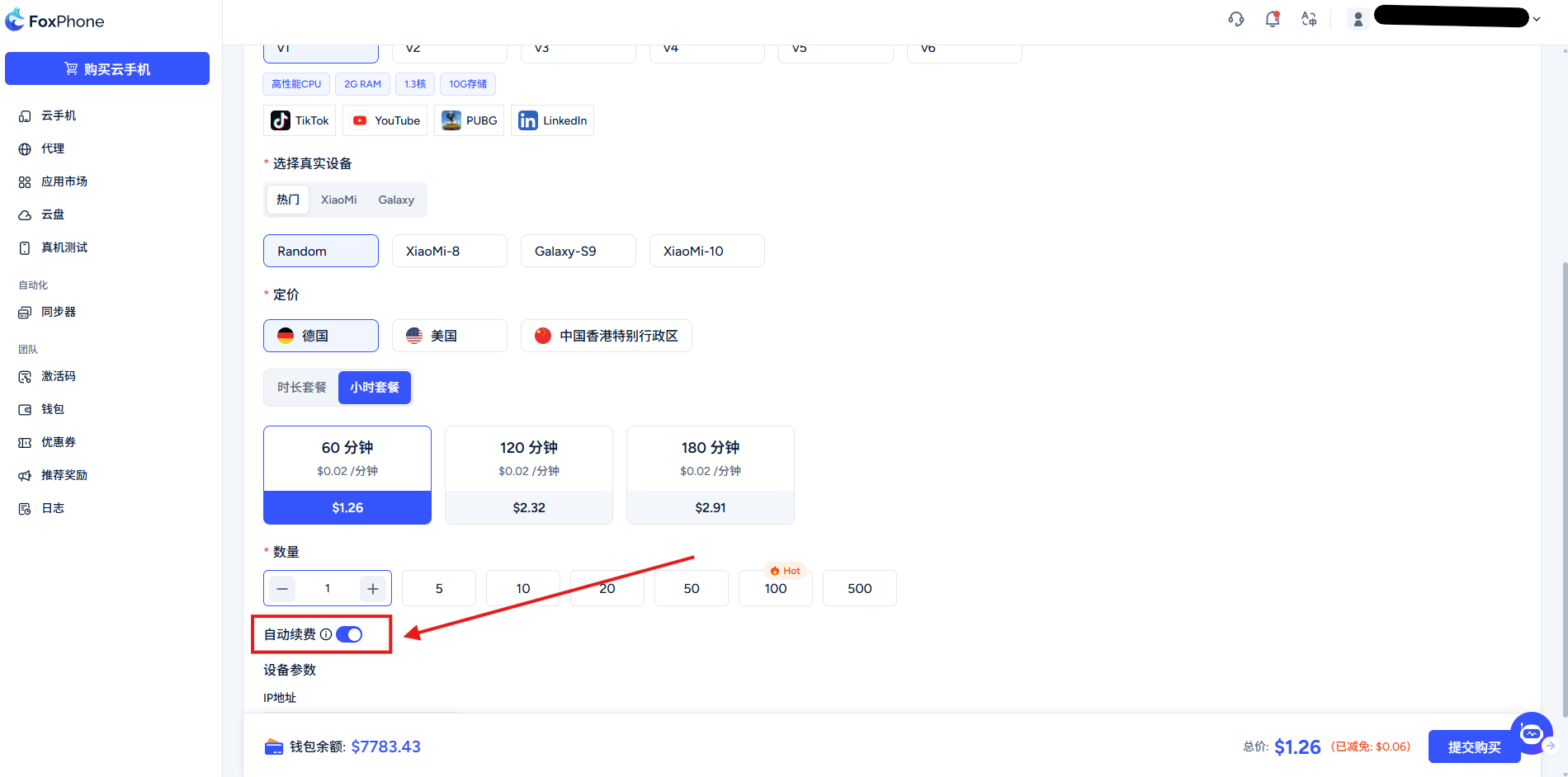1568x777 pixels.
Task: Expand the user account dropdown arrow
Action: [1537, 19]
